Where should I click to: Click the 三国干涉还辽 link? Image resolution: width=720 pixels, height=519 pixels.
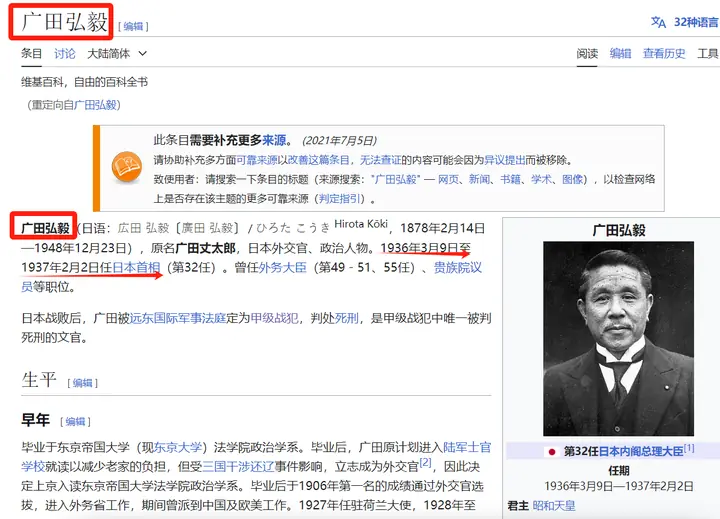pyautogui.click(x=238, y=467)
